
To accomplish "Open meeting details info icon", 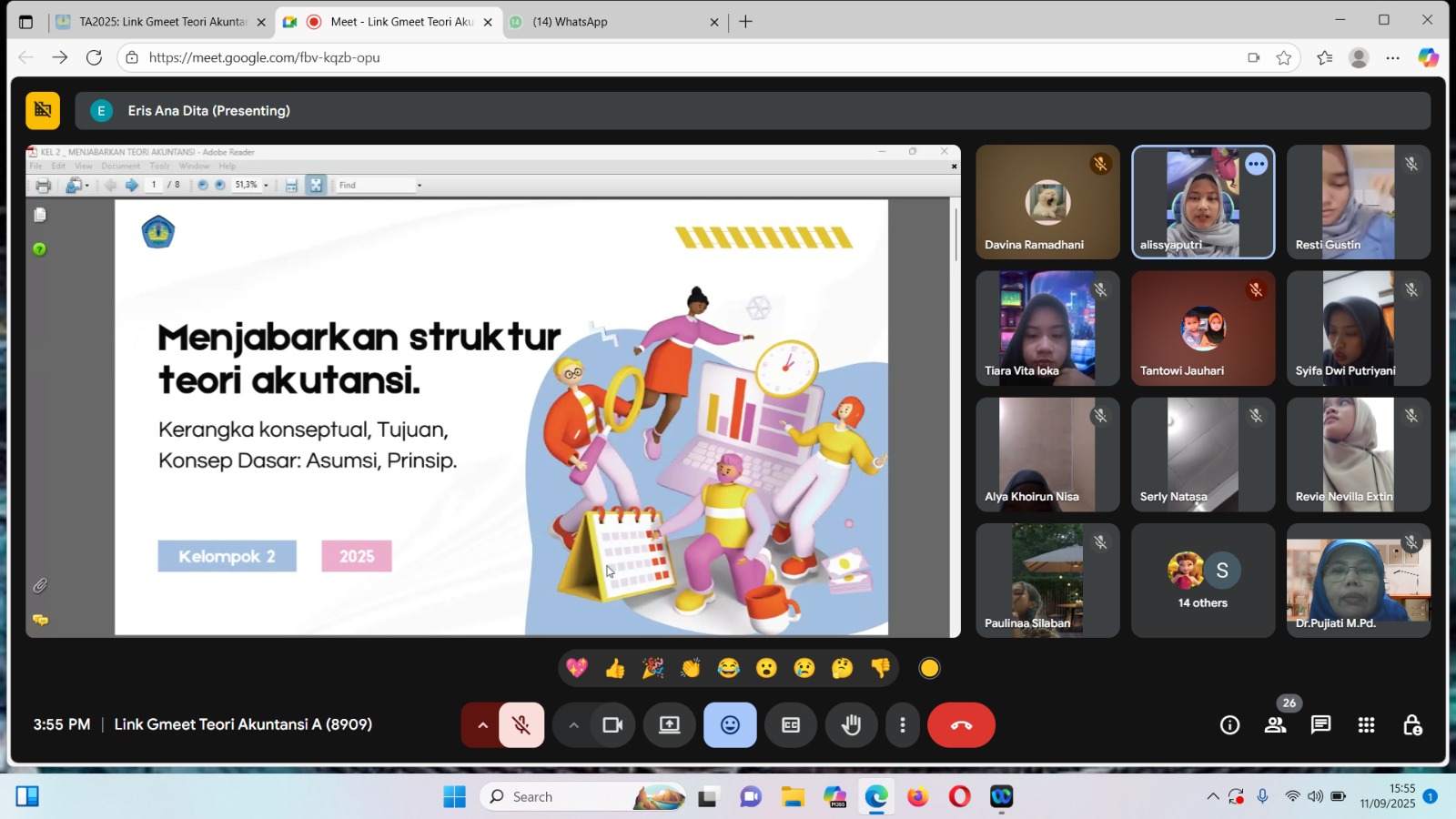I will tap(1229, 725).
